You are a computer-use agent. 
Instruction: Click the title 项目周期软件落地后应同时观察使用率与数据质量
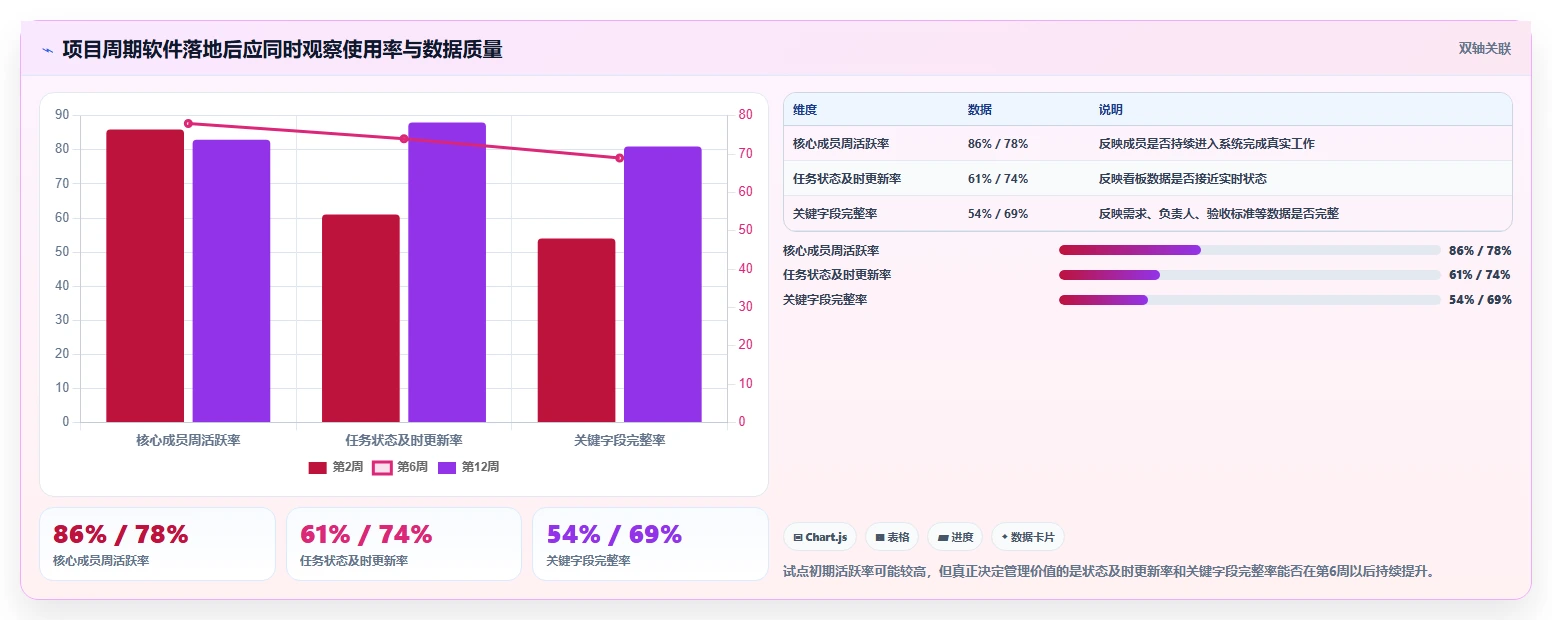282,49
